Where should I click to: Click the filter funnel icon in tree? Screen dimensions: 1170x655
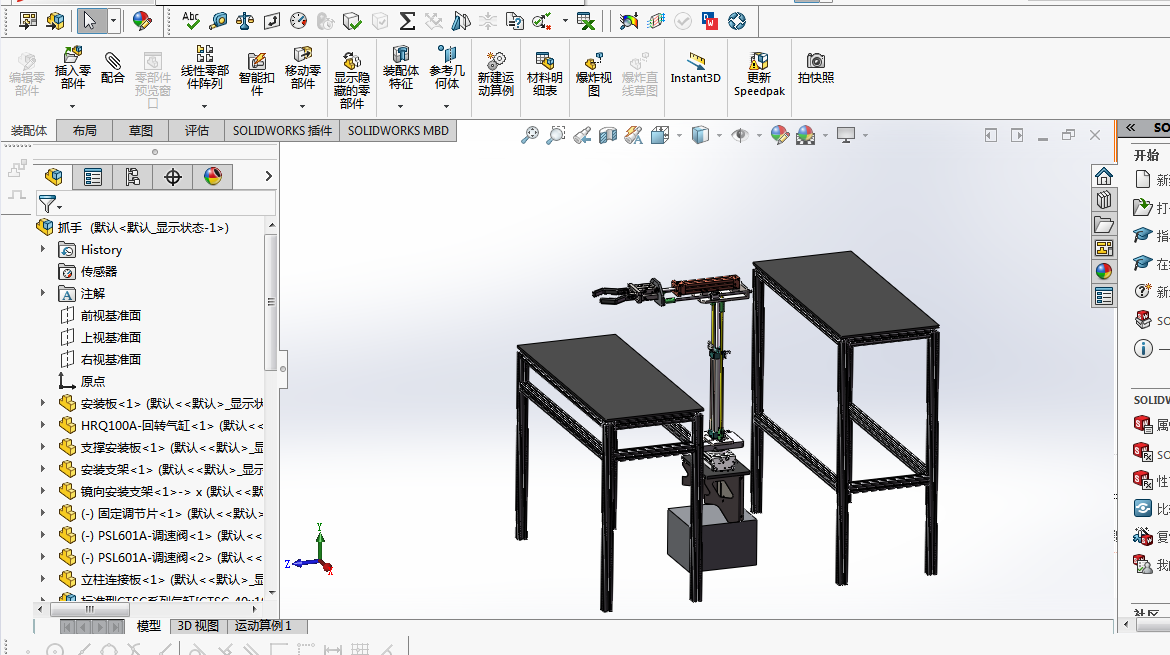[x=47, y=204]
